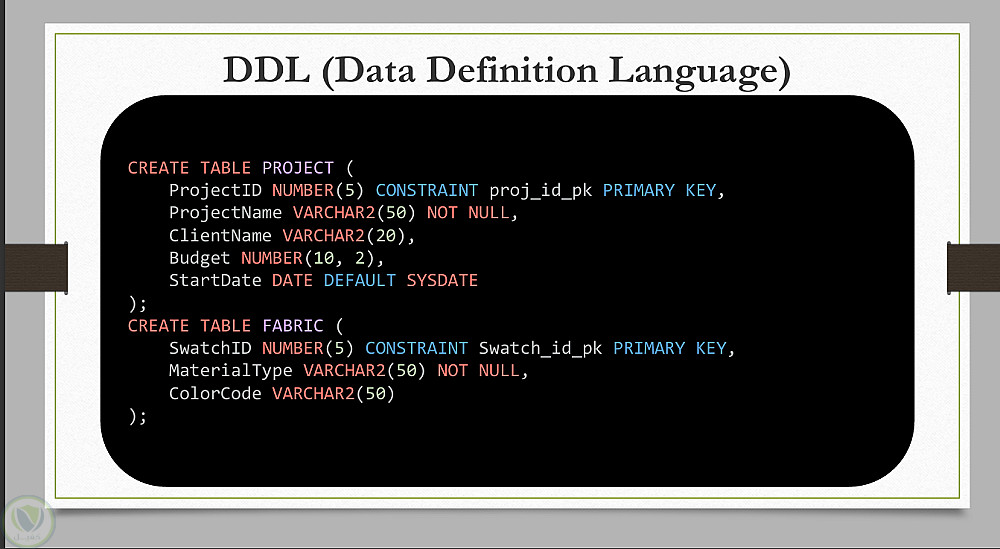
Task: Click the 'ClientName' column name
Action: click(x=220, y=236)
